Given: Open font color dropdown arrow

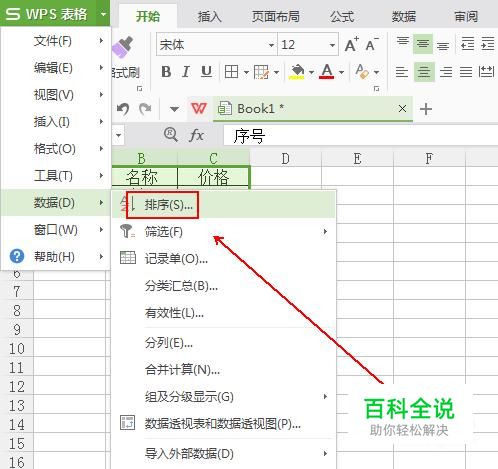Looking at the screenshot, I should (341, 72).
